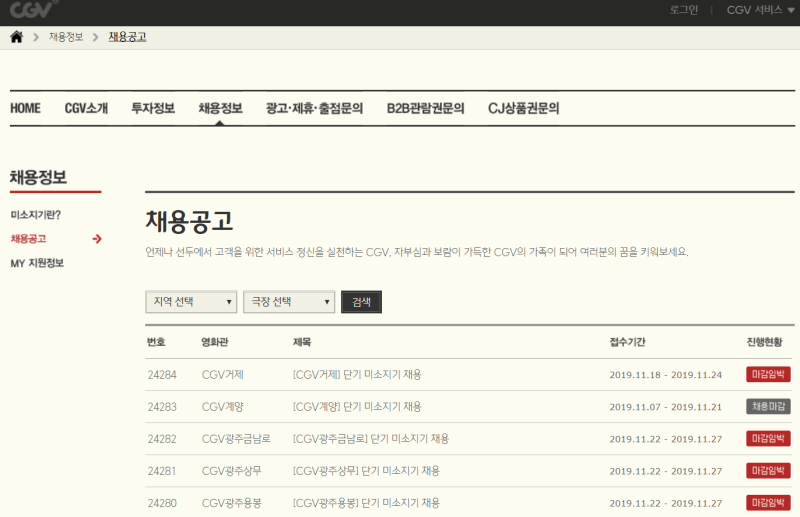The height and width of the screenshot is (517, 800).
Task: Click the 채용마감 badge for row 24283
Action: [768, 406]
